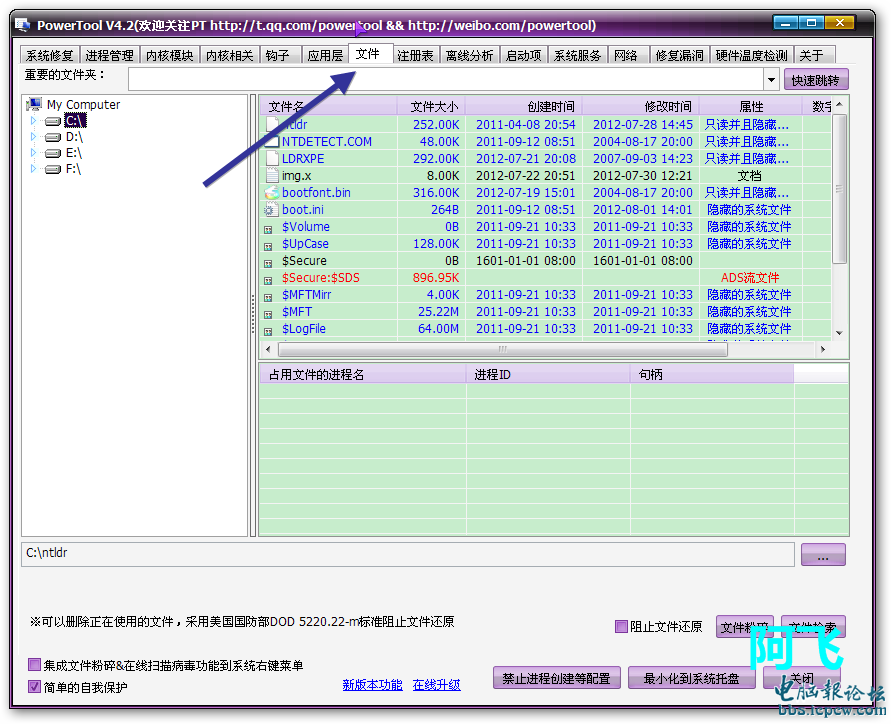
Task: Click the $Secure system file icon
Action: (x=268, y=264)
